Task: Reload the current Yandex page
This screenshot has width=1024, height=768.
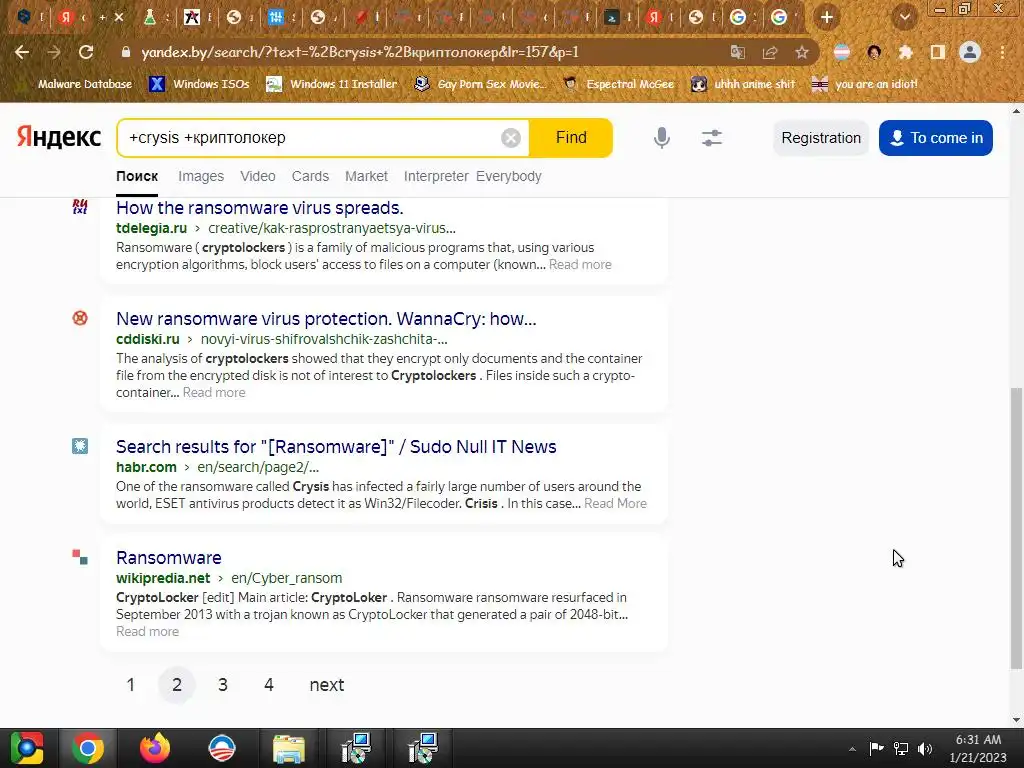Action: (x=86, y=52)
